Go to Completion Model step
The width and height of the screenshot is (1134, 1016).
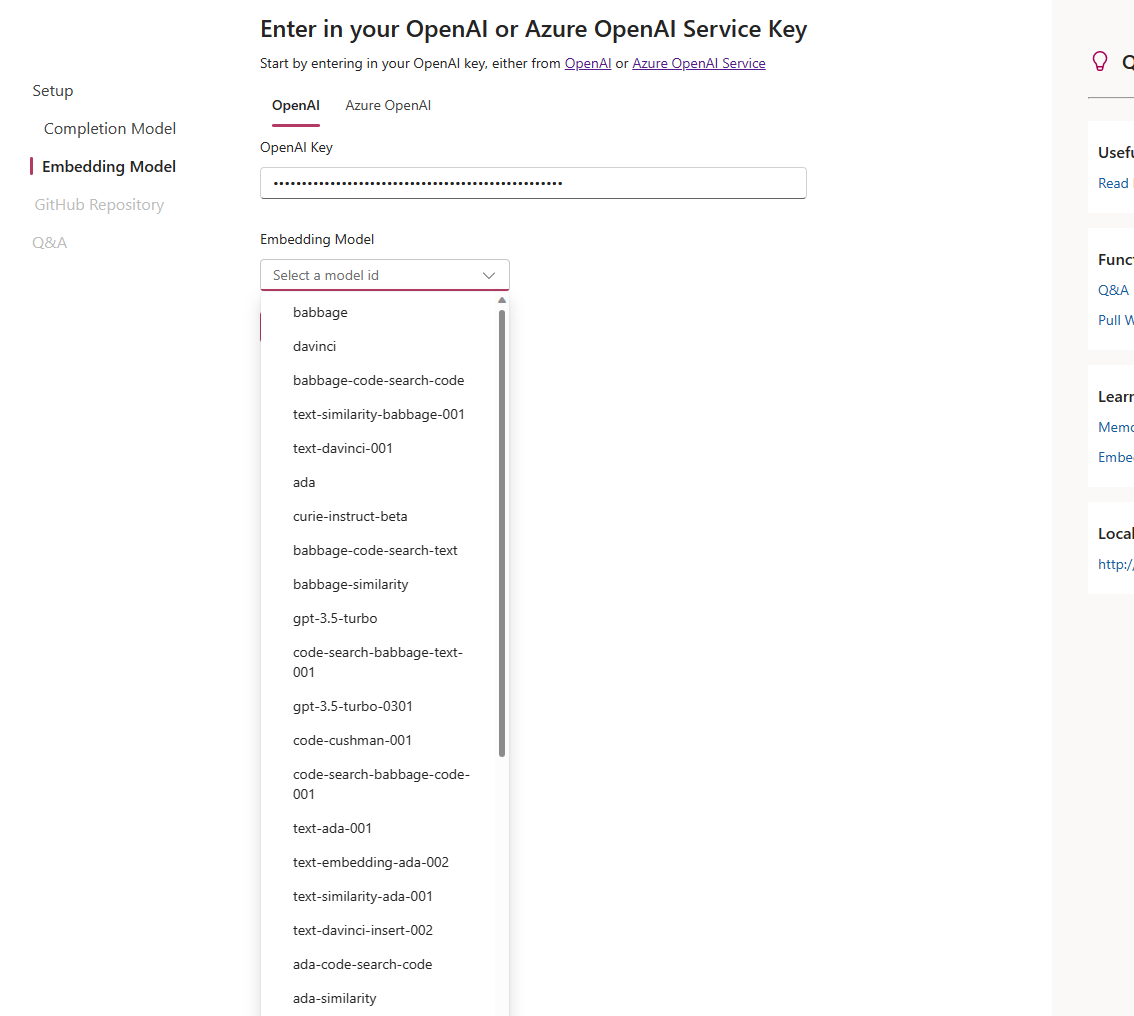coord(110,129)
